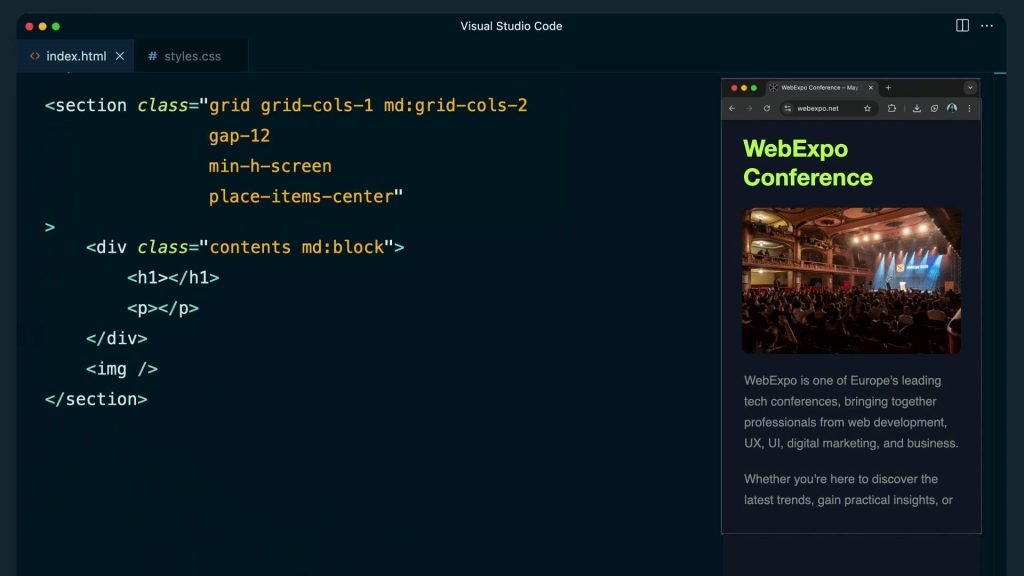
Task: Click the conference hall photo
Action: pos(851,280)
